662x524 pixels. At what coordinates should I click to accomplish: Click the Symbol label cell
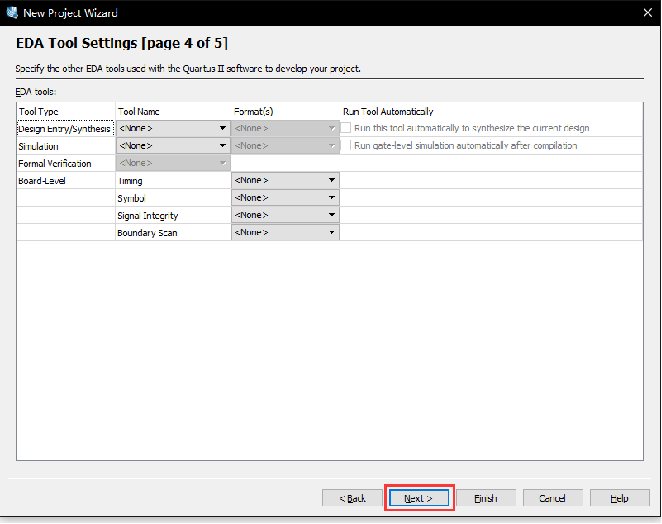131,198
